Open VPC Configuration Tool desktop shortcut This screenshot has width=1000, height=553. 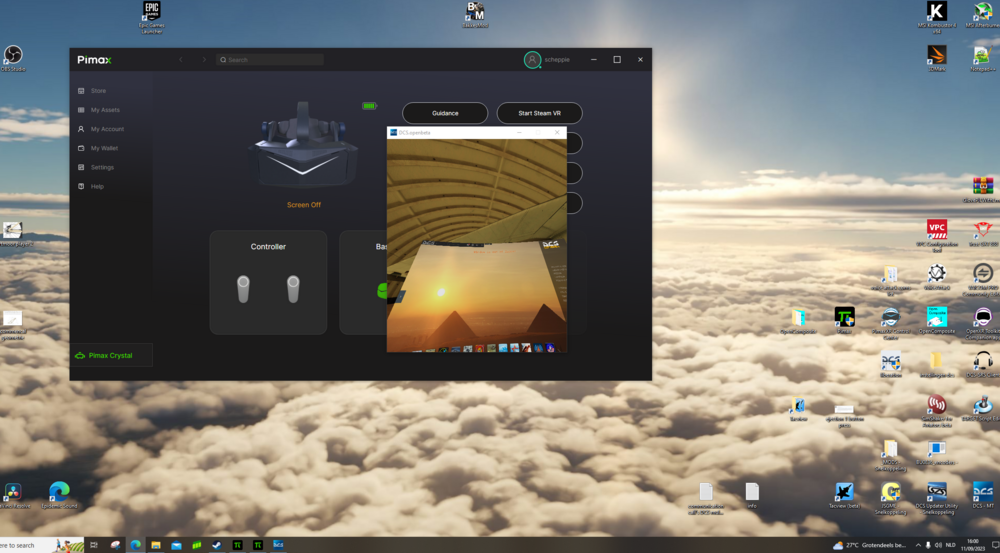coord(936,235)
